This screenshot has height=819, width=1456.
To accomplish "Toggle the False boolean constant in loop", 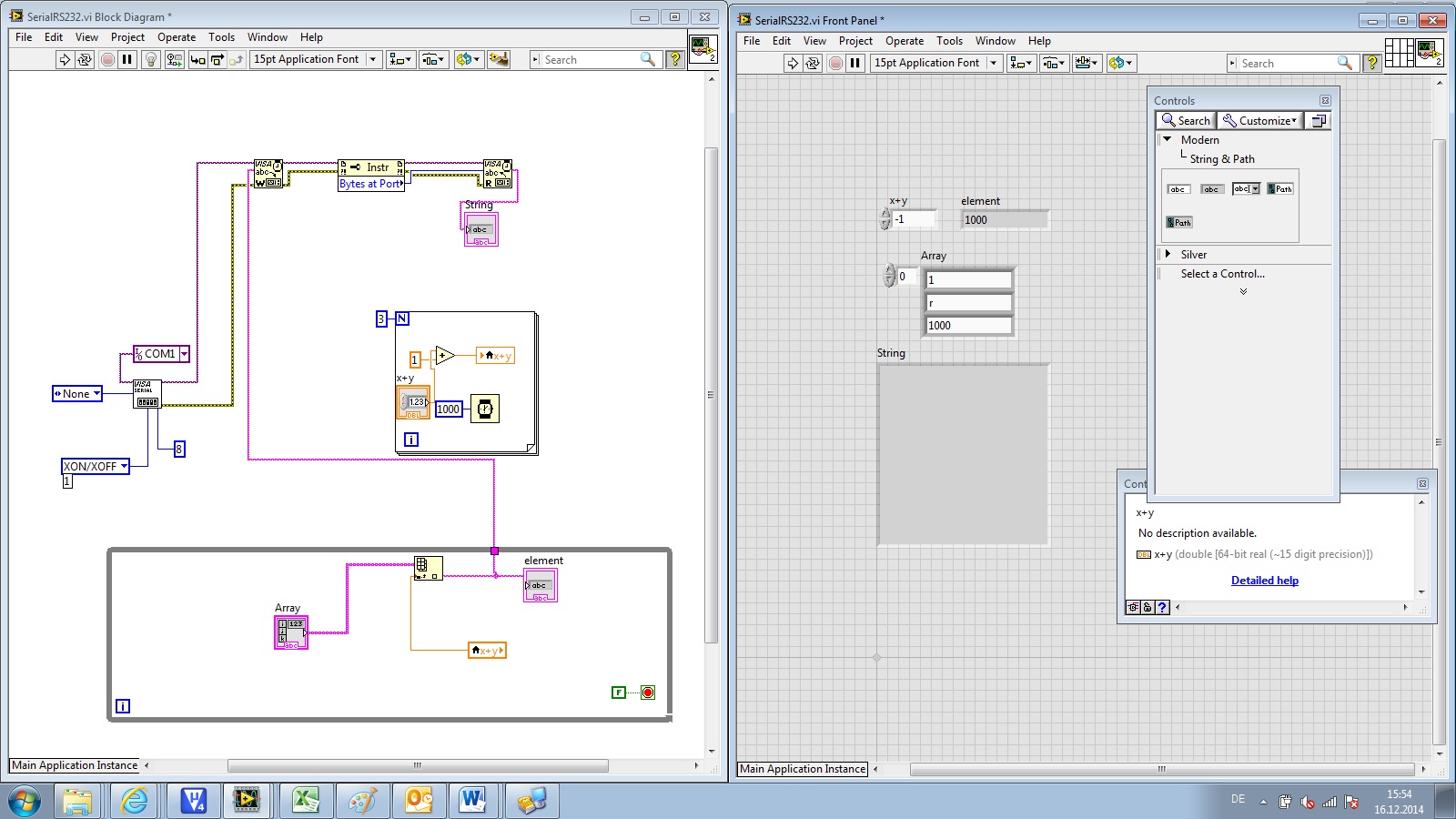I will click(619, 693).
